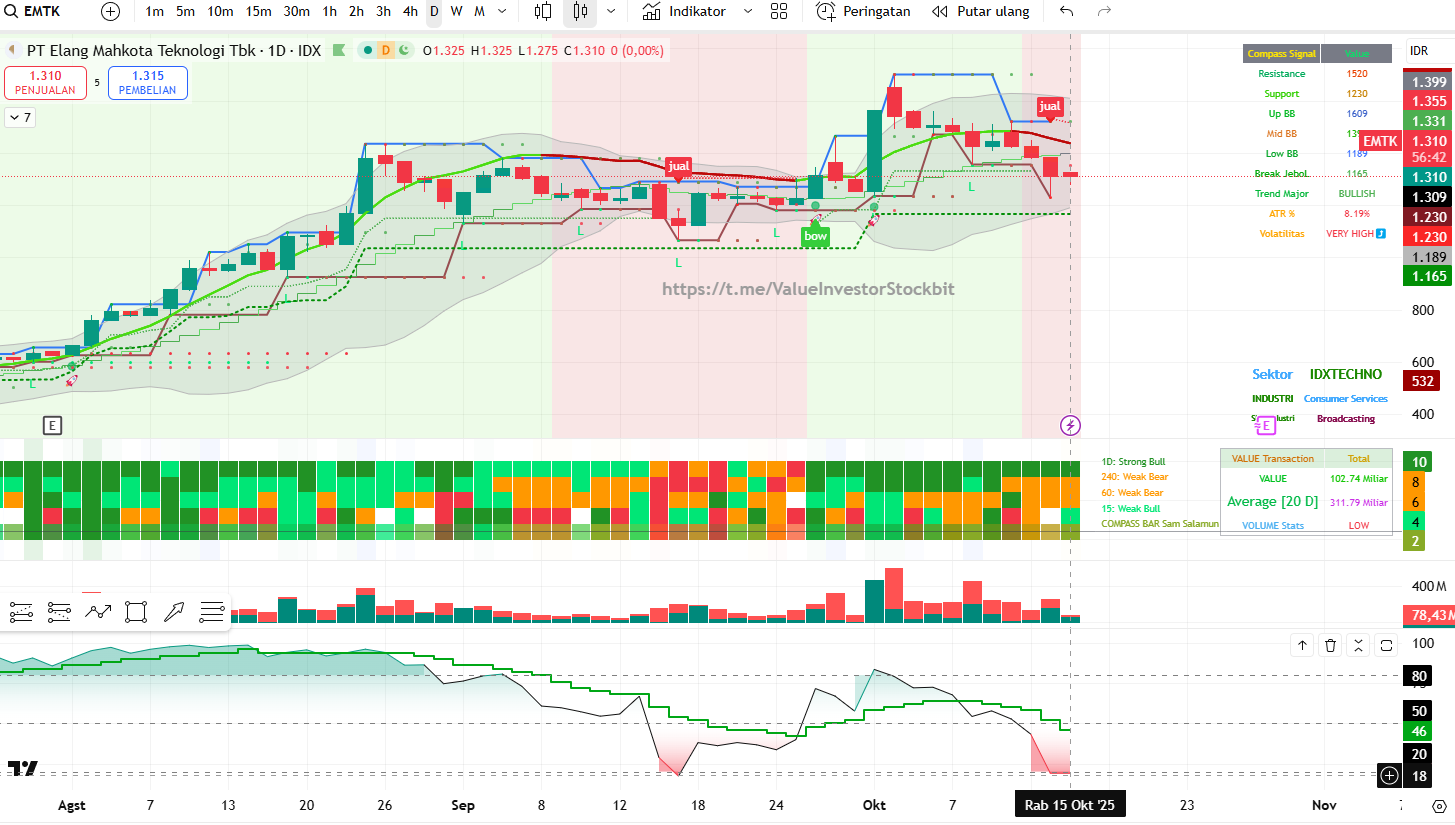Open the Indikator menu
Screen dimensions: 1455x825
[684, 12]
